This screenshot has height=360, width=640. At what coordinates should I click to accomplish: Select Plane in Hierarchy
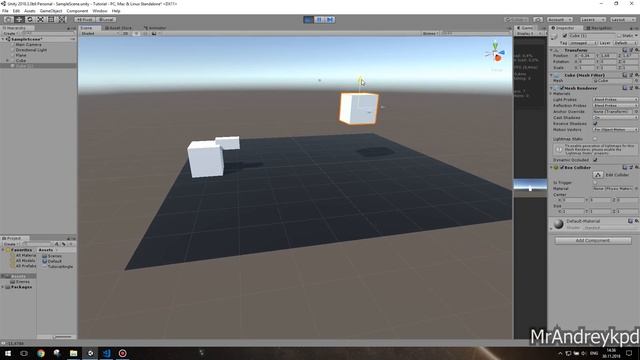[21, 55]
